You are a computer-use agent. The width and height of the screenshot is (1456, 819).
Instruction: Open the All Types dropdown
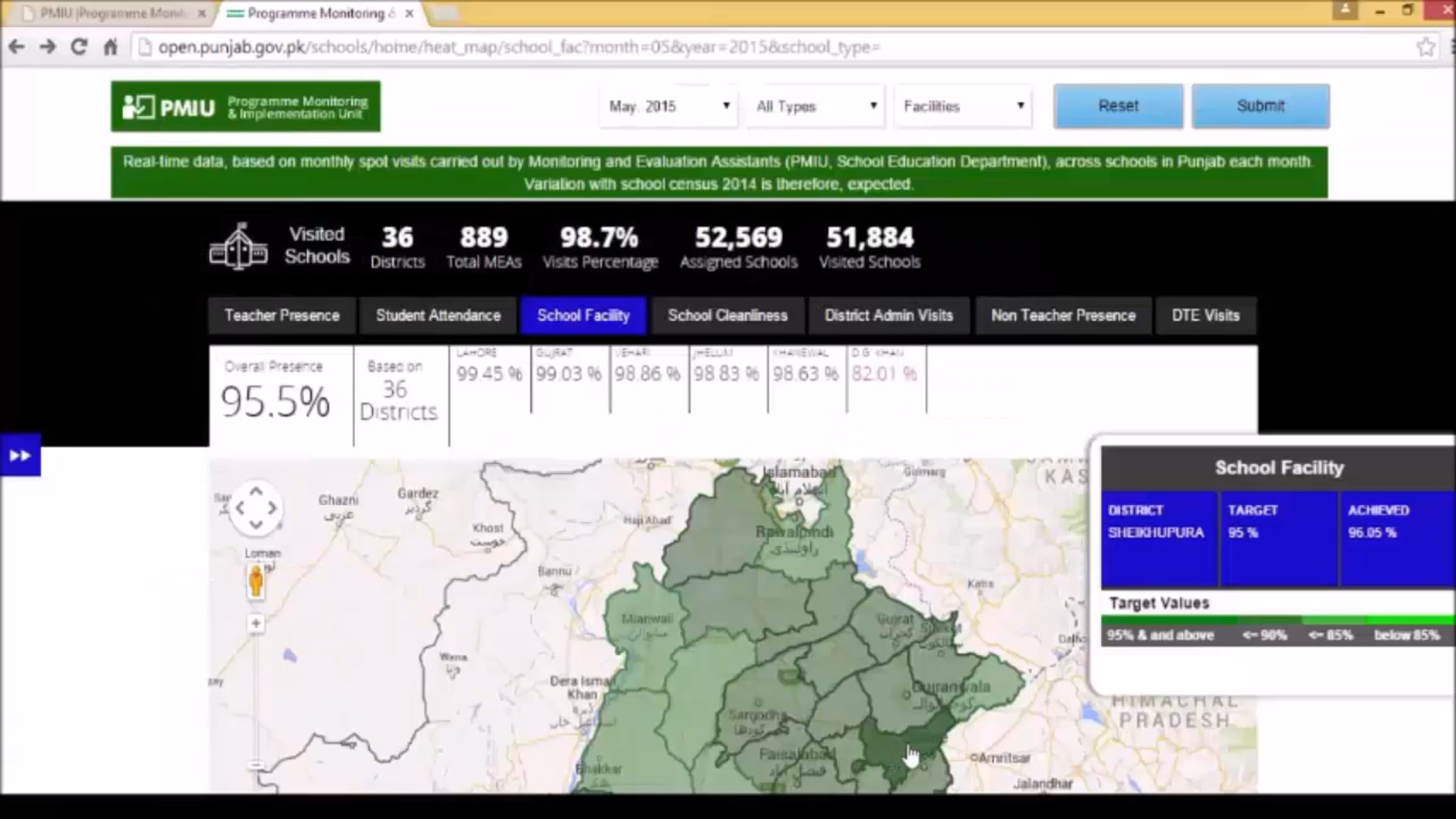tap(816, 107)
